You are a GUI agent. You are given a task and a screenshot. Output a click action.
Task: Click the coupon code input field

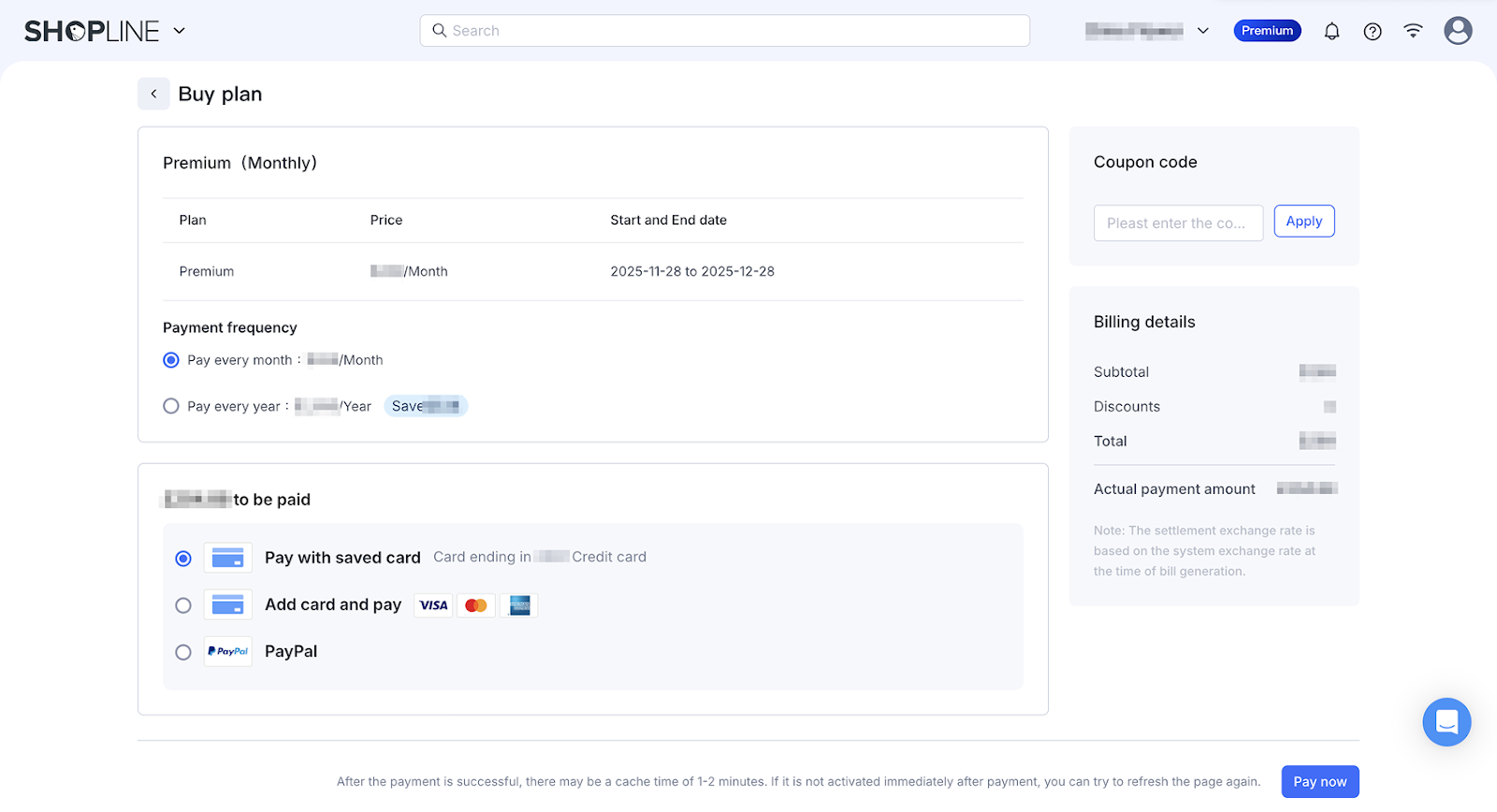pos(1178,223)
